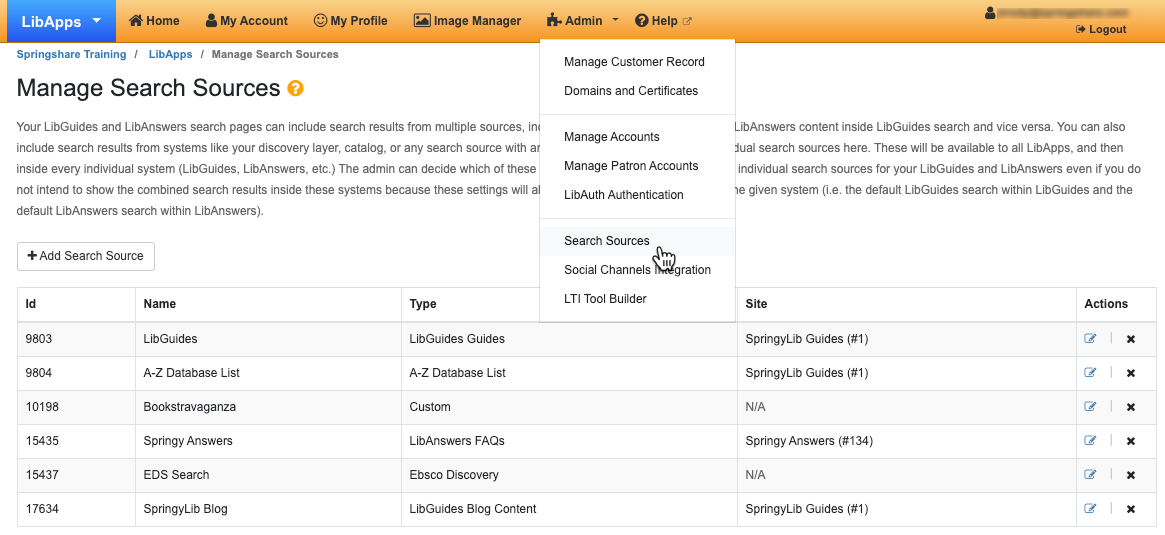Open Social Channels Integration menu item
Screen dimensions: 1165x535
[637, 270]
